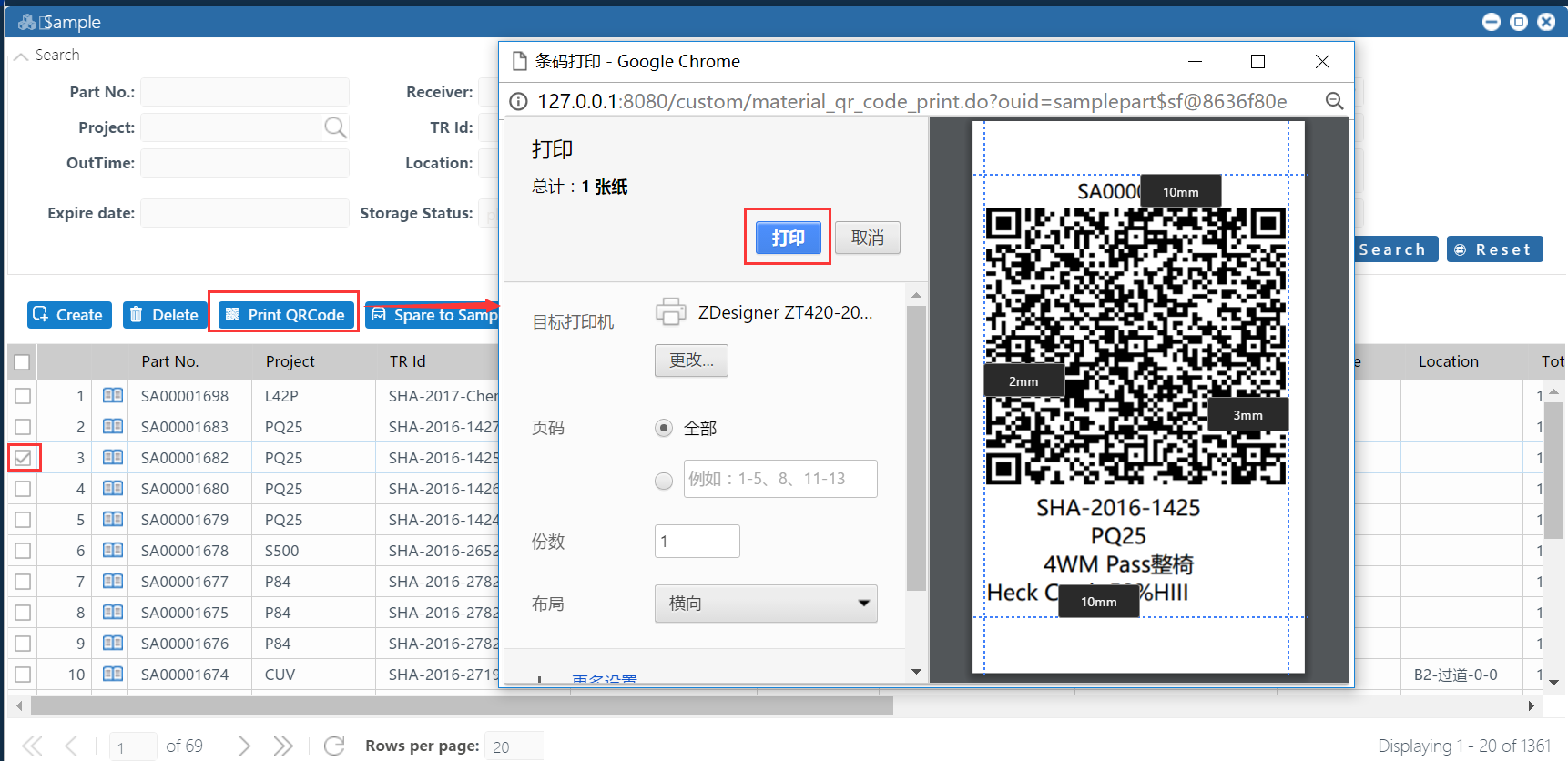The image size is (1568, 761).
Task: Open detail book icon for SA00001680
Action: point(113,489)
